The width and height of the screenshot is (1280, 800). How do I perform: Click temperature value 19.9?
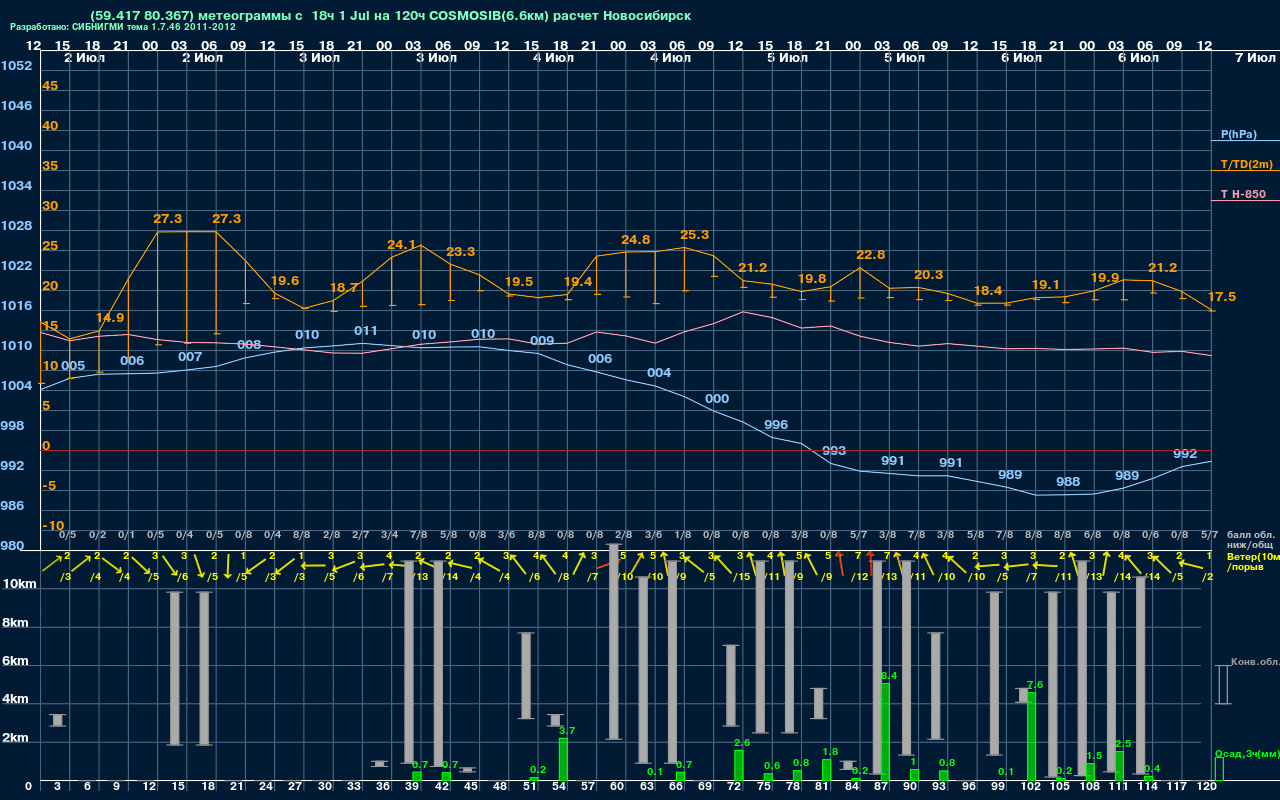(x=1105, y=278)
